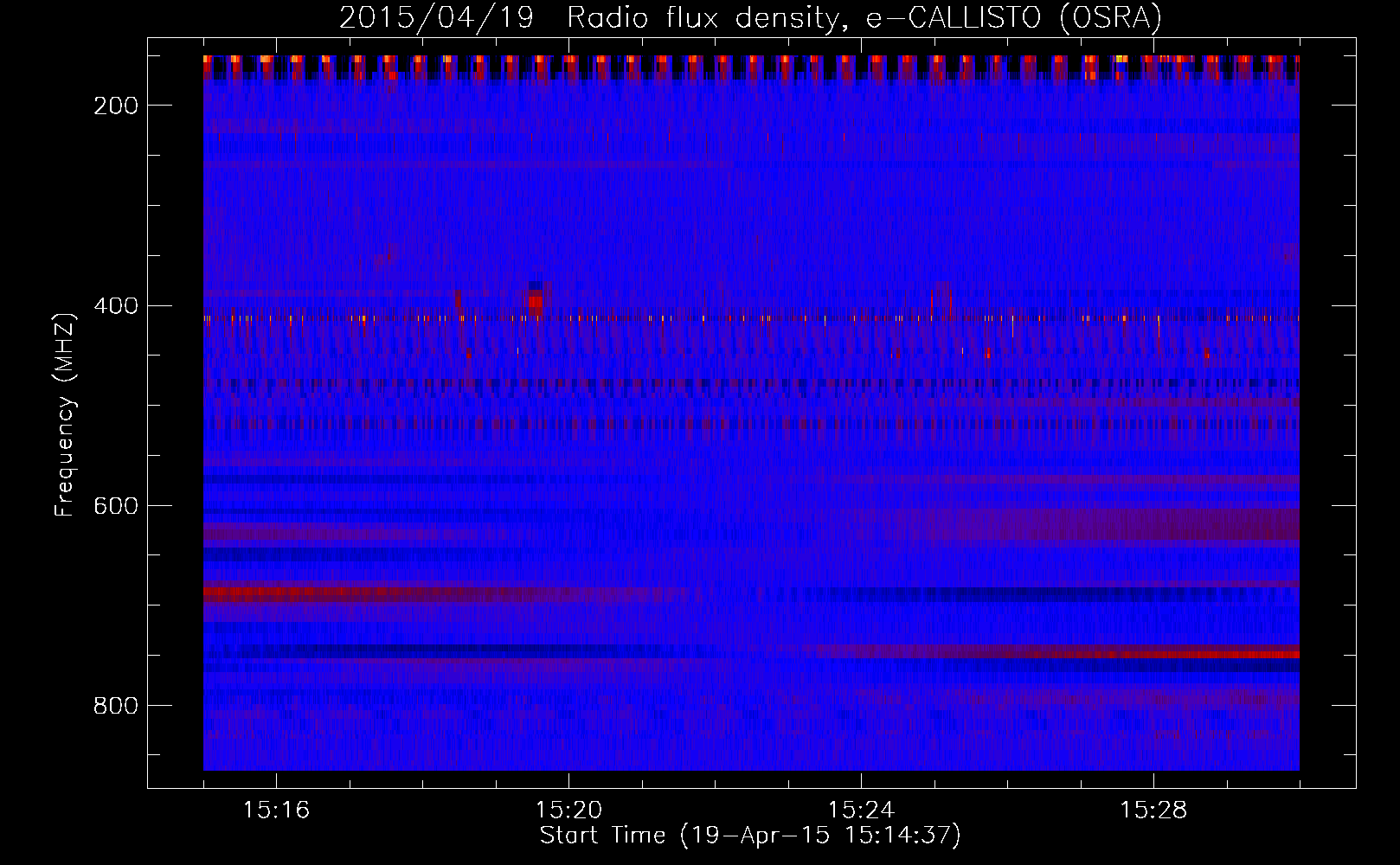
Task: Pick the 15:28 time tick label
Action: pos(1153,811)
